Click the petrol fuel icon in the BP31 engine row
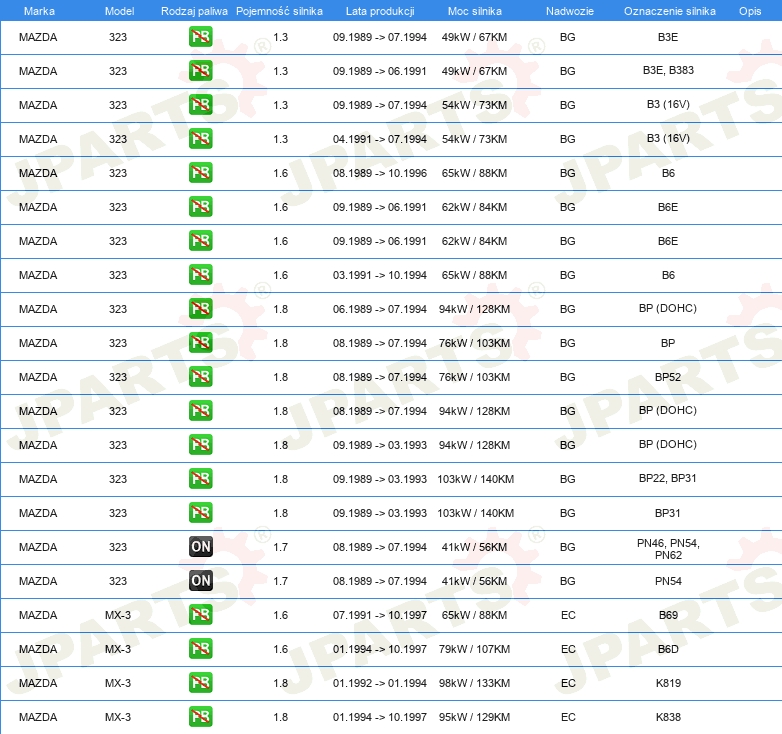This screenshot has width=782, height=734. [x=200, y=513]
